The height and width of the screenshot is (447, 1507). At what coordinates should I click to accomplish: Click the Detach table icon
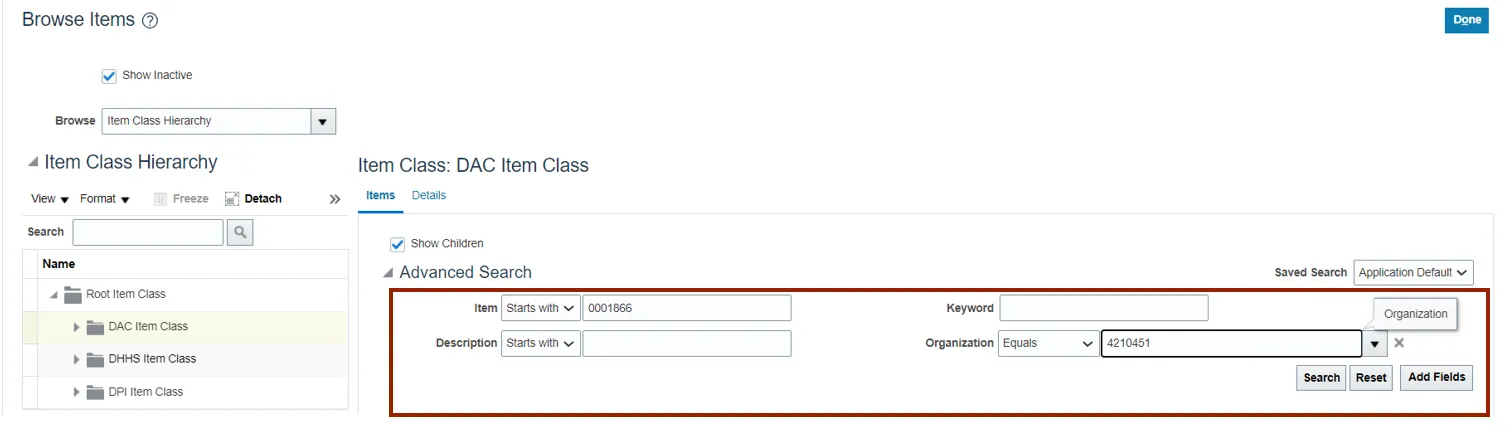232,199
